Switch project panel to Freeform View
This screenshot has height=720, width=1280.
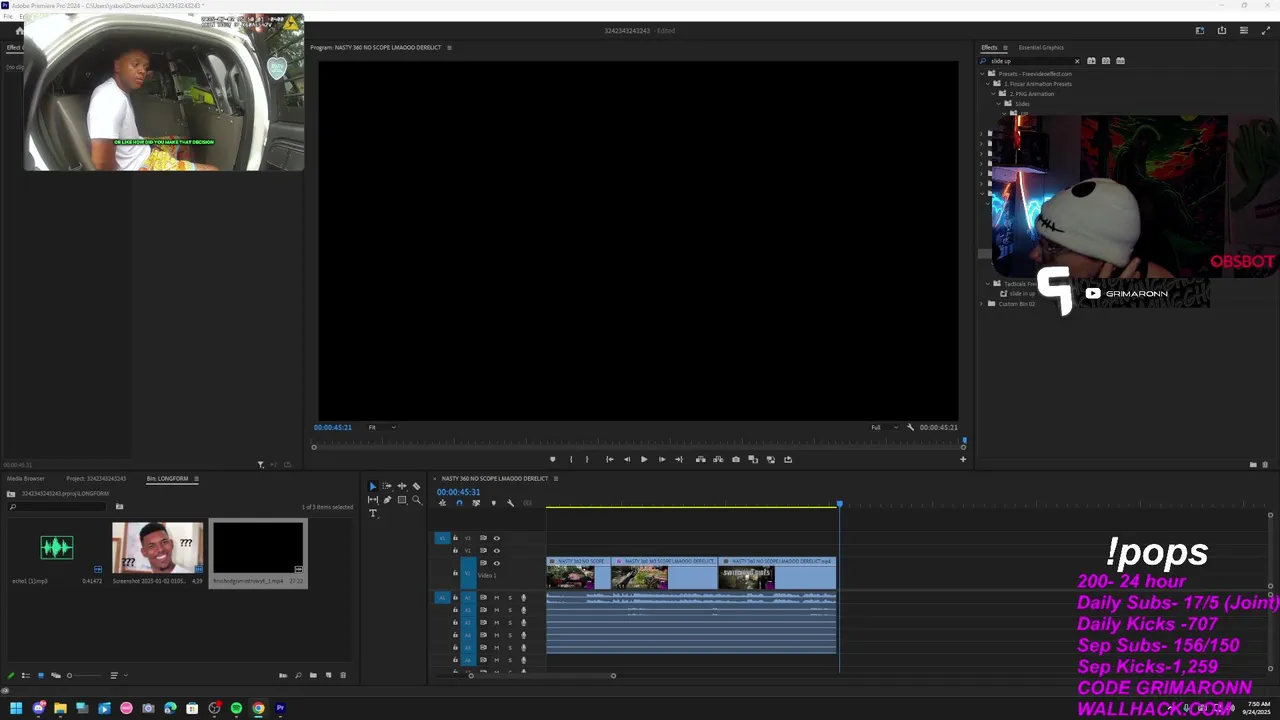coord(56,675)
